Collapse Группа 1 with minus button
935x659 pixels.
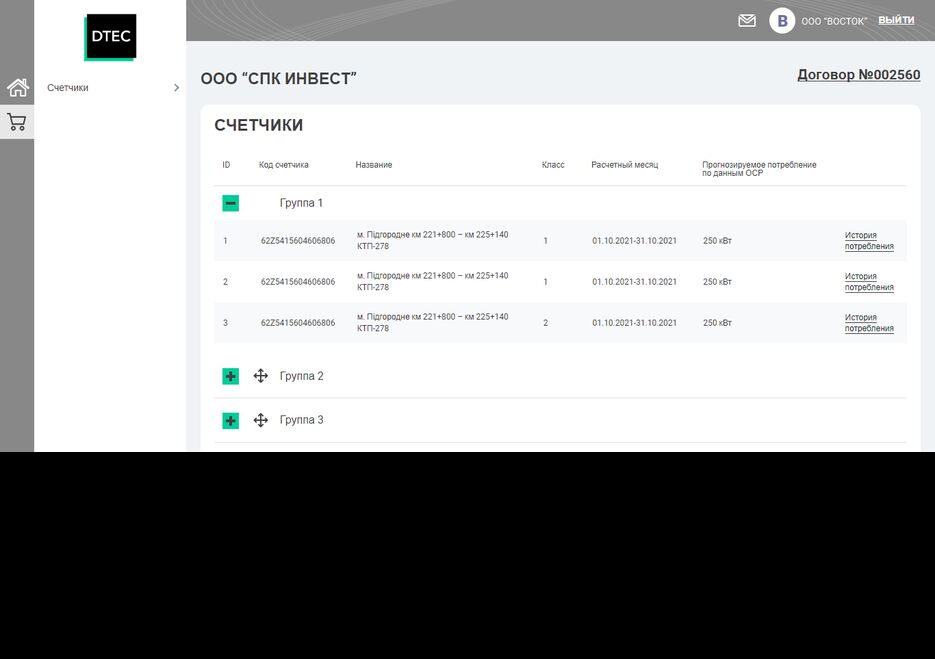tap(231, 203)
